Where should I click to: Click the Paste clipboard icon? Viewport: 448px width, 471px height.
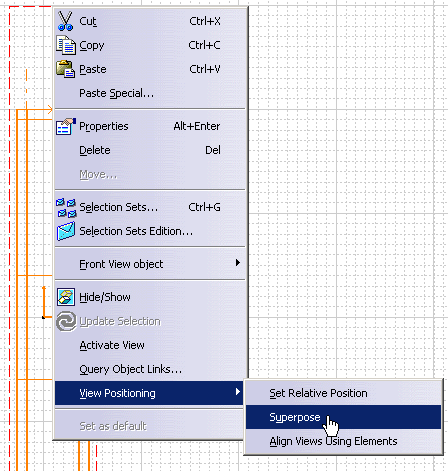click(66, 69)
